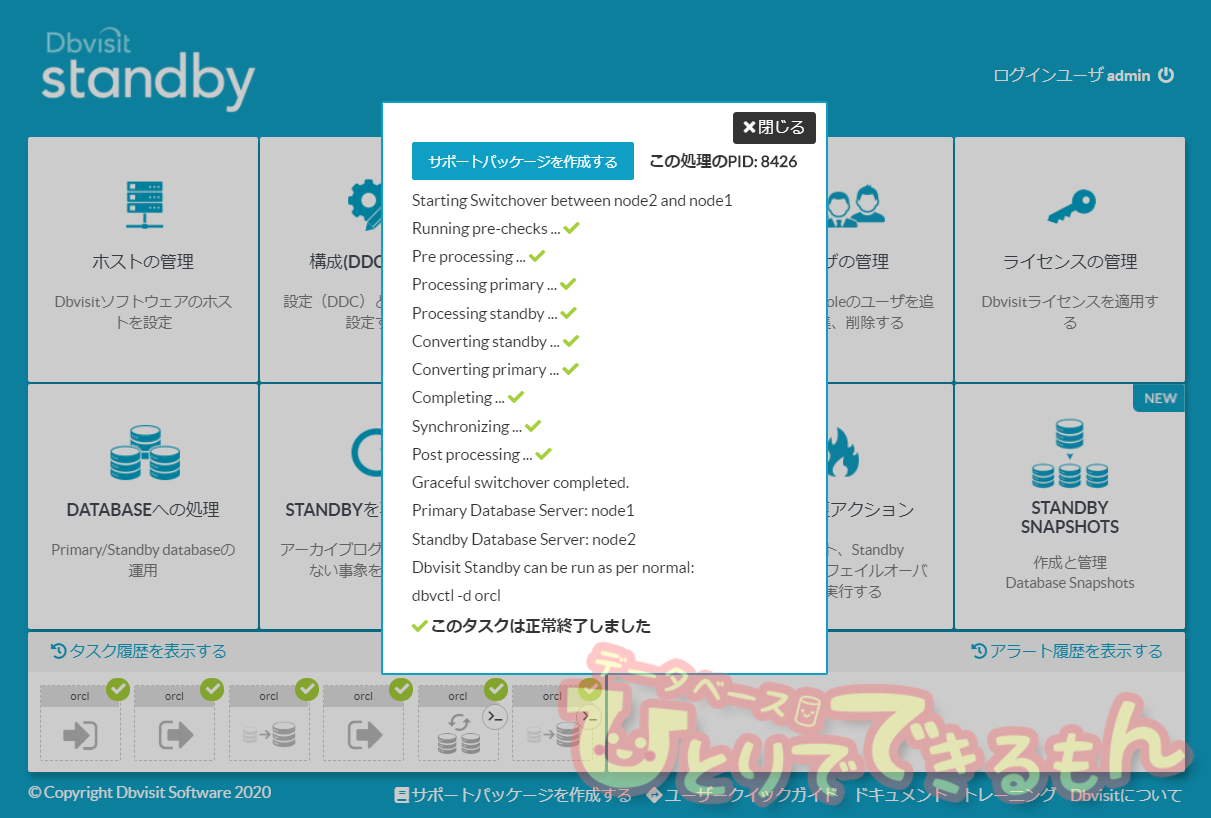
Task: Open Dbvisitについて footer link
Action: point(1126,796)
